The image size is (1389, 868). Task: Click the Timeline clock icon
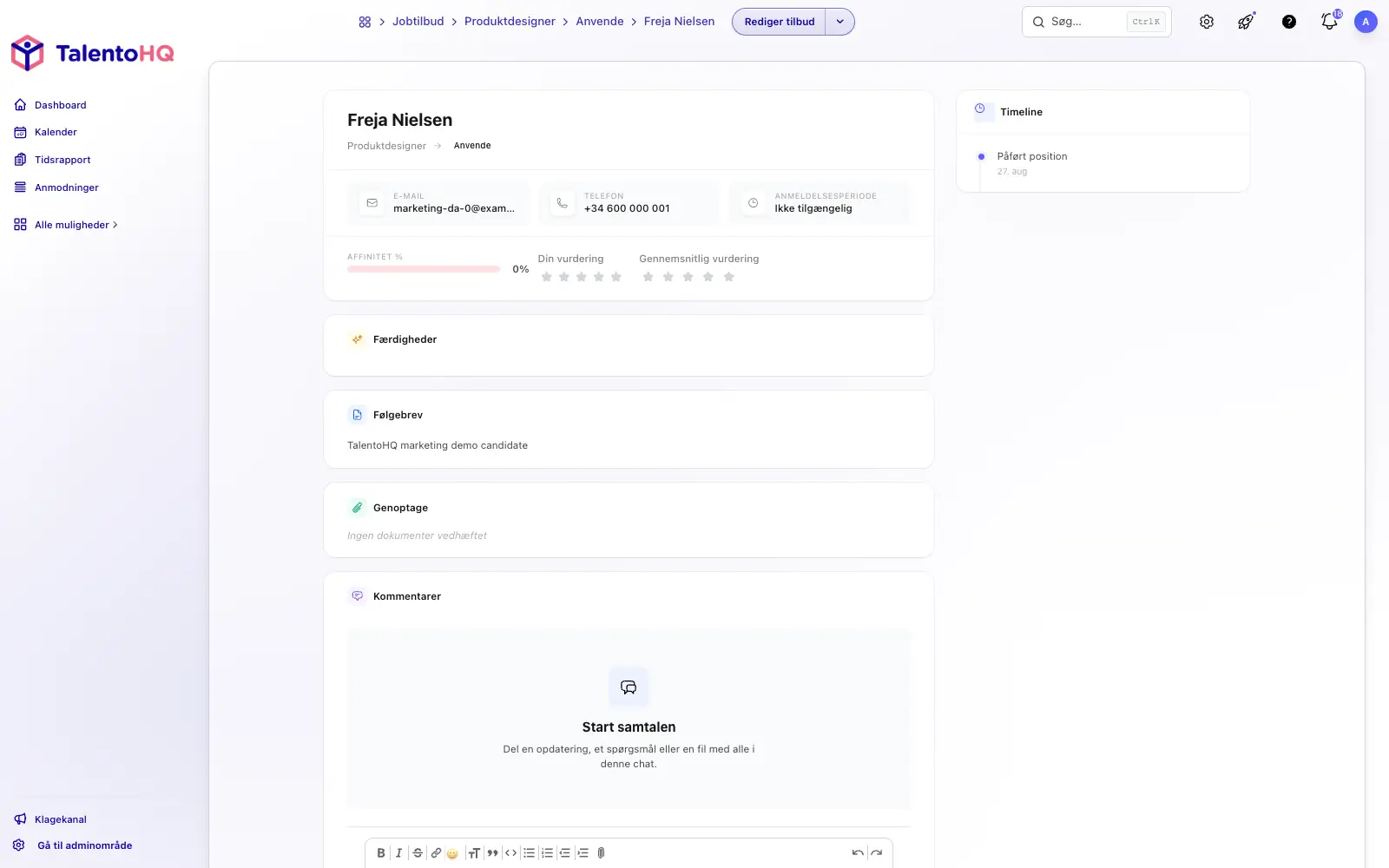pos(980,109)
